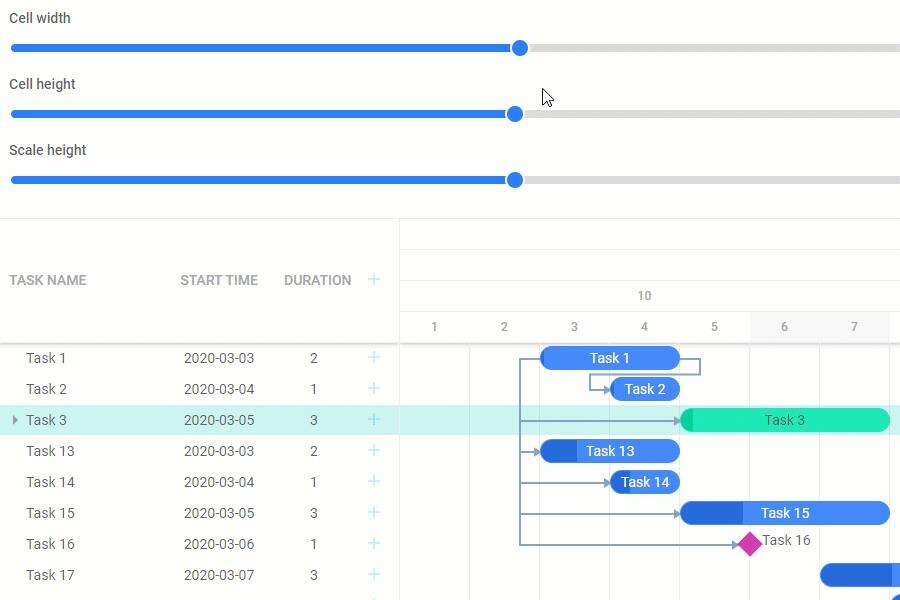Select the Task 2 row name

[x=46, y=389]
